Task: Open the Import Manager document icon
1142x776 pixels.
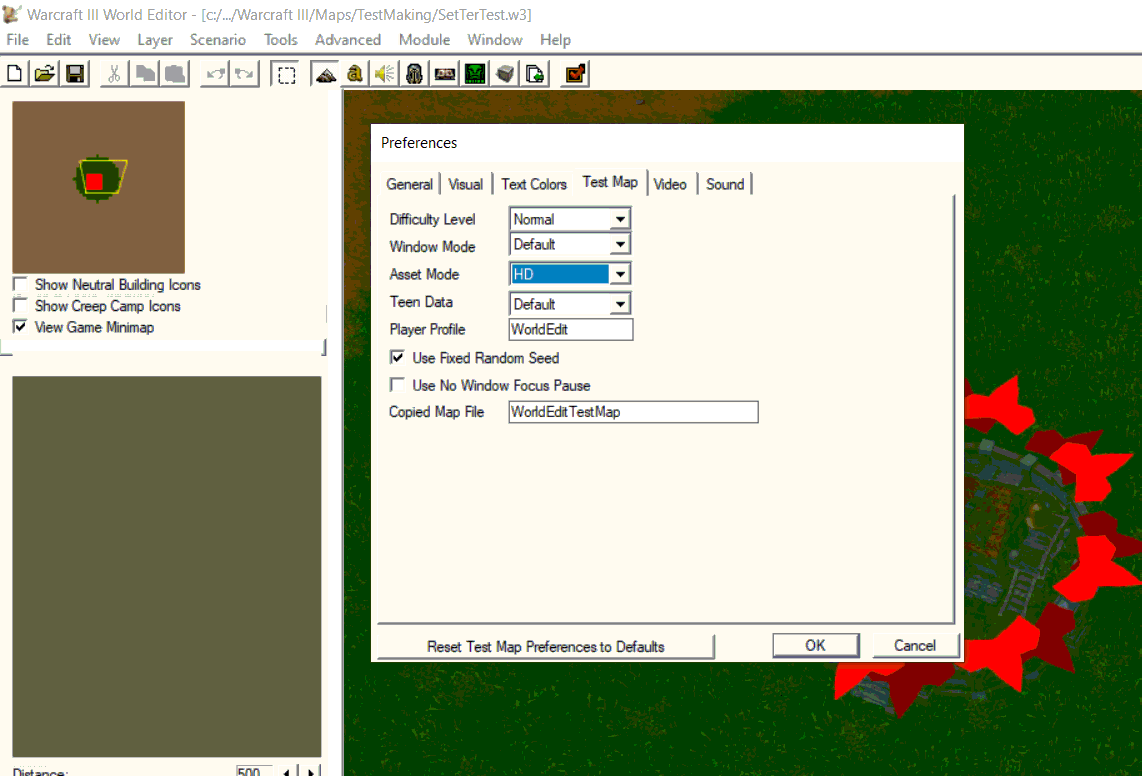Action: tap(535, 74)
